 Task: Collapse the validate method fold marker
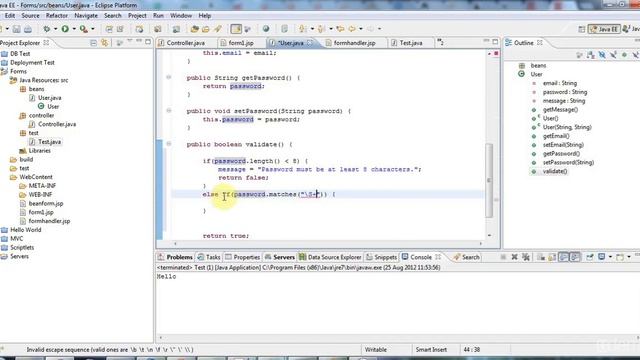(x=169, y=144)
